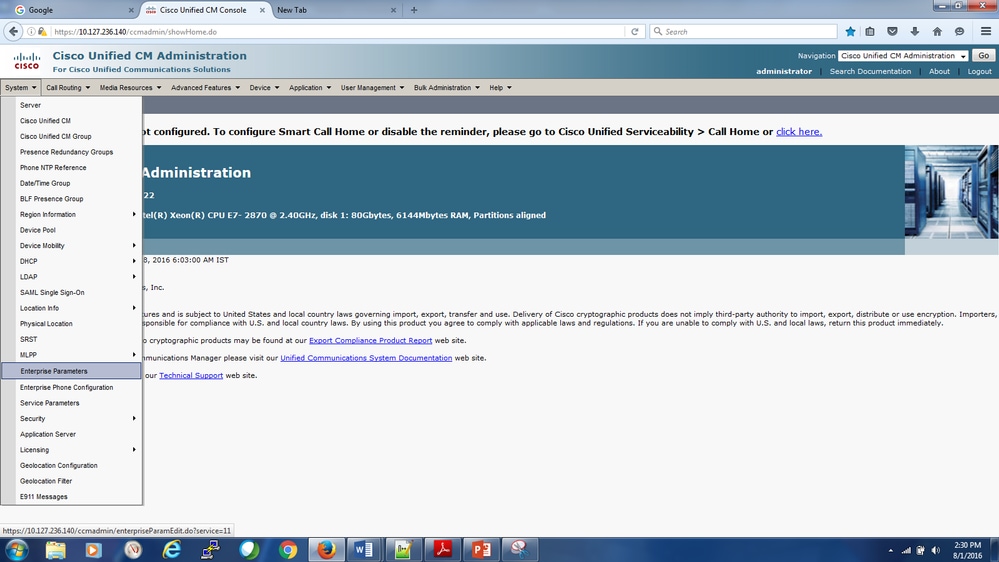
Task: Open Firefox downloads arrow icon
Action: tap(914, 31)
